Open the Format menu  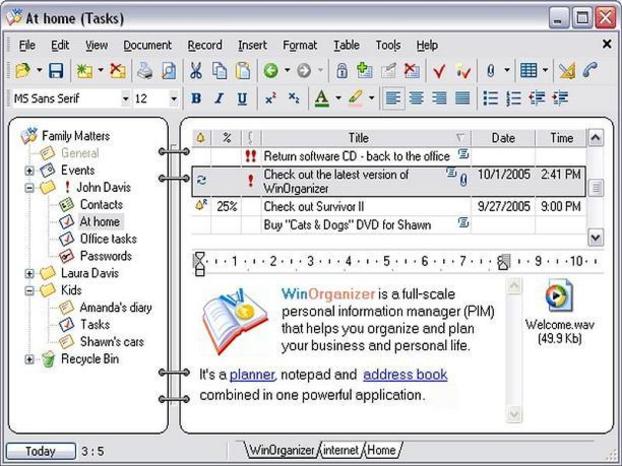[x=299, y=45]
